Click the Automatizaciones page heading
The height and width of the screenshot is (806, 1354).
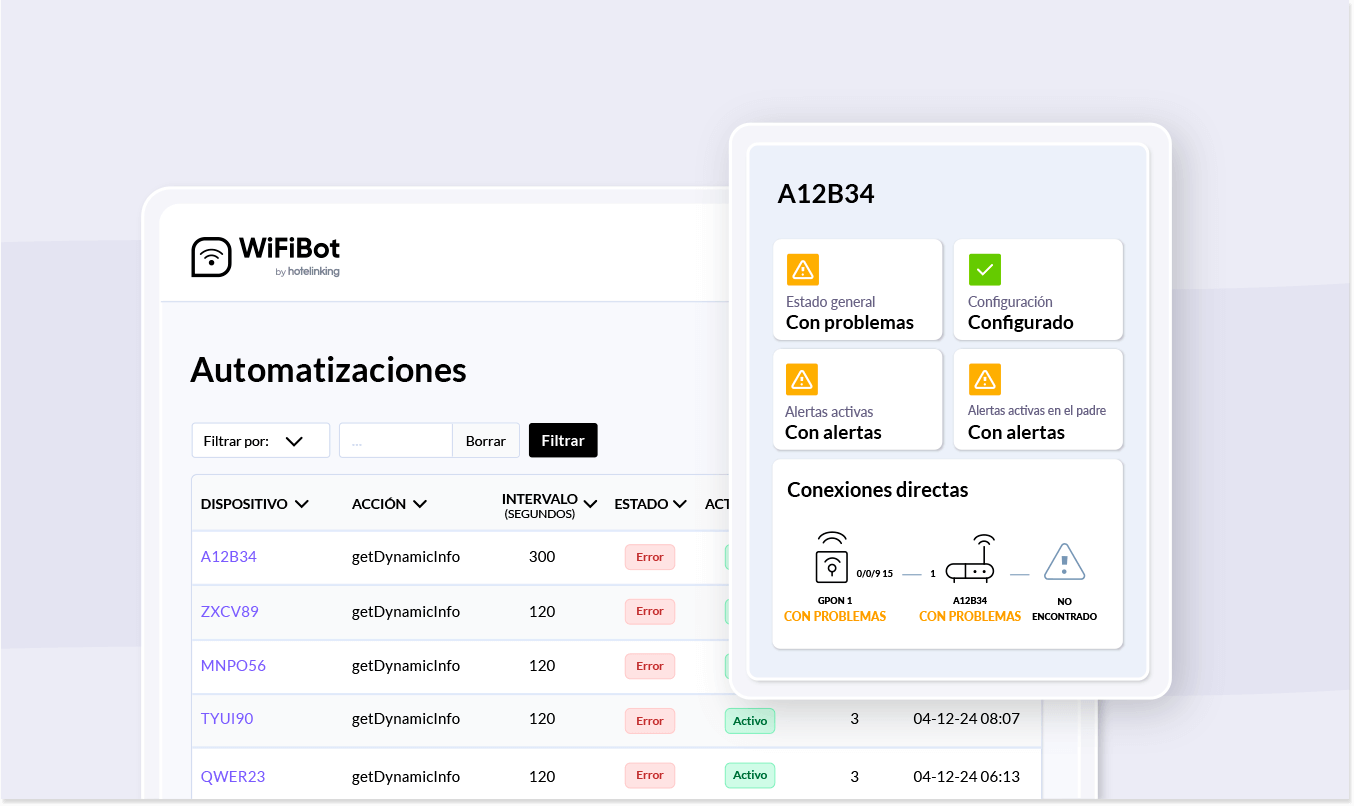point(329,370)
